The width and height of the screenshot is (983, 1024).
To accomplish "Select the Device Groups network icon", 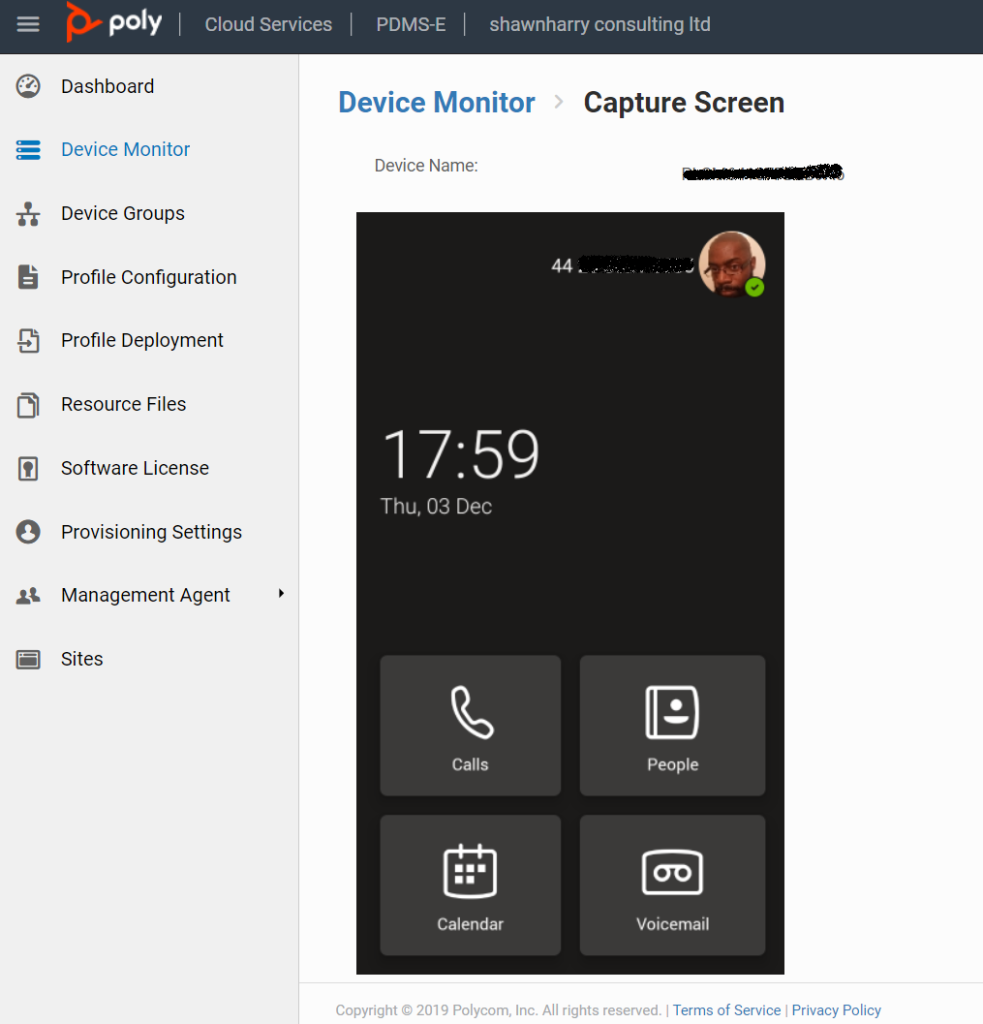I will [x=28, y=213].
